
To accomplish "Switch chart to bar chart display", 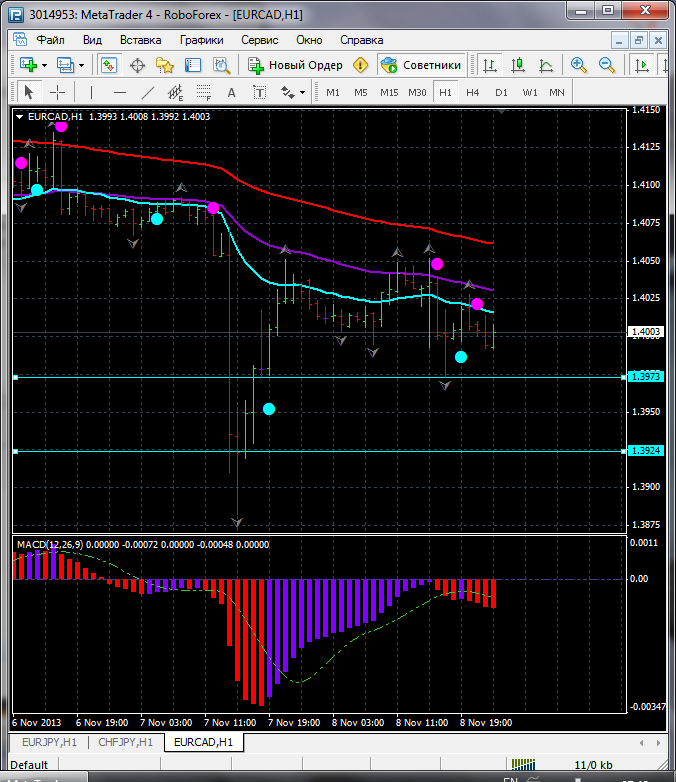I will point(490,65).
